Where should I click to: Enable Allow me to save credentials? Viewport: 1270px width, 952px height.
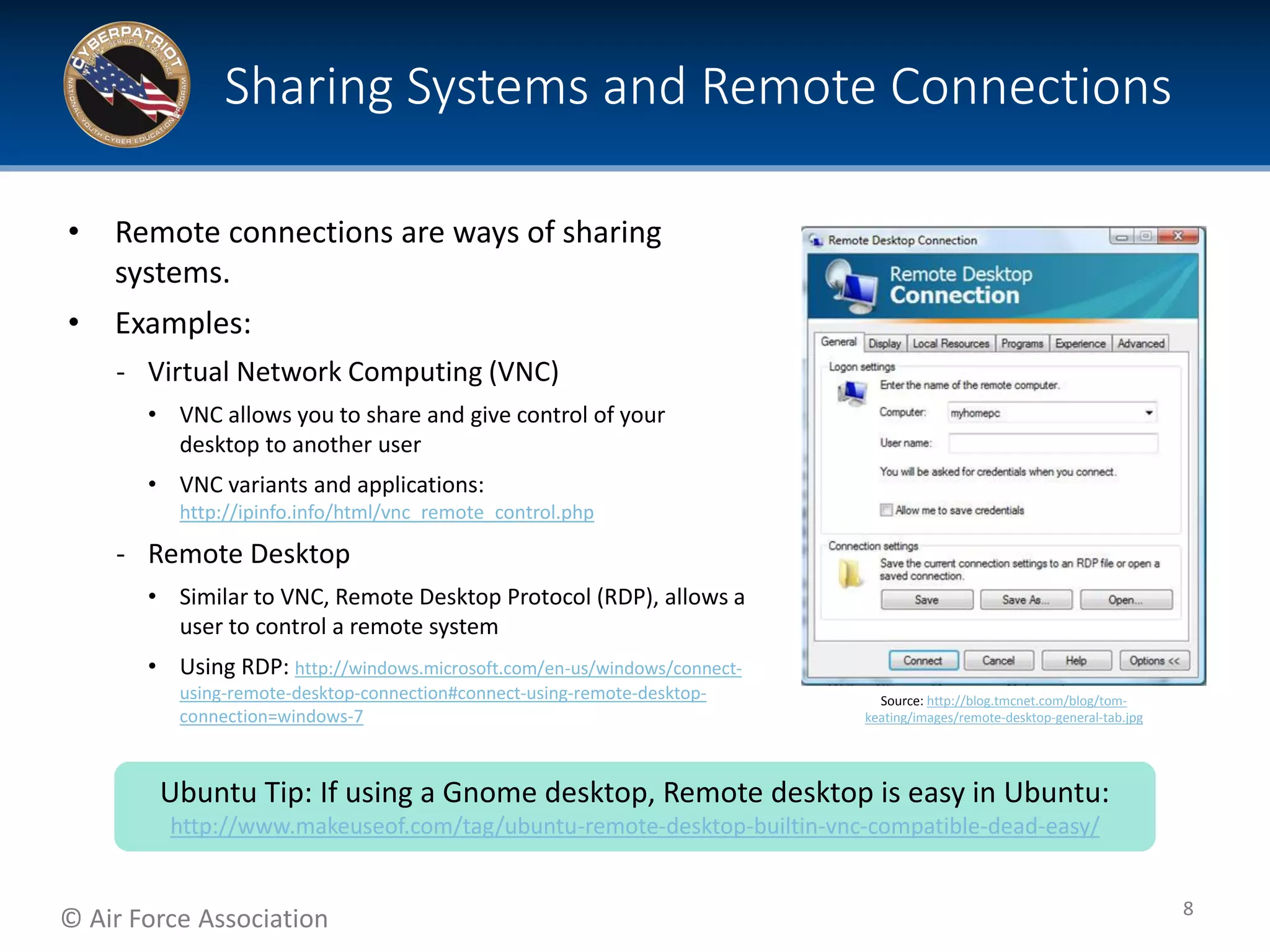pos(886,510)
